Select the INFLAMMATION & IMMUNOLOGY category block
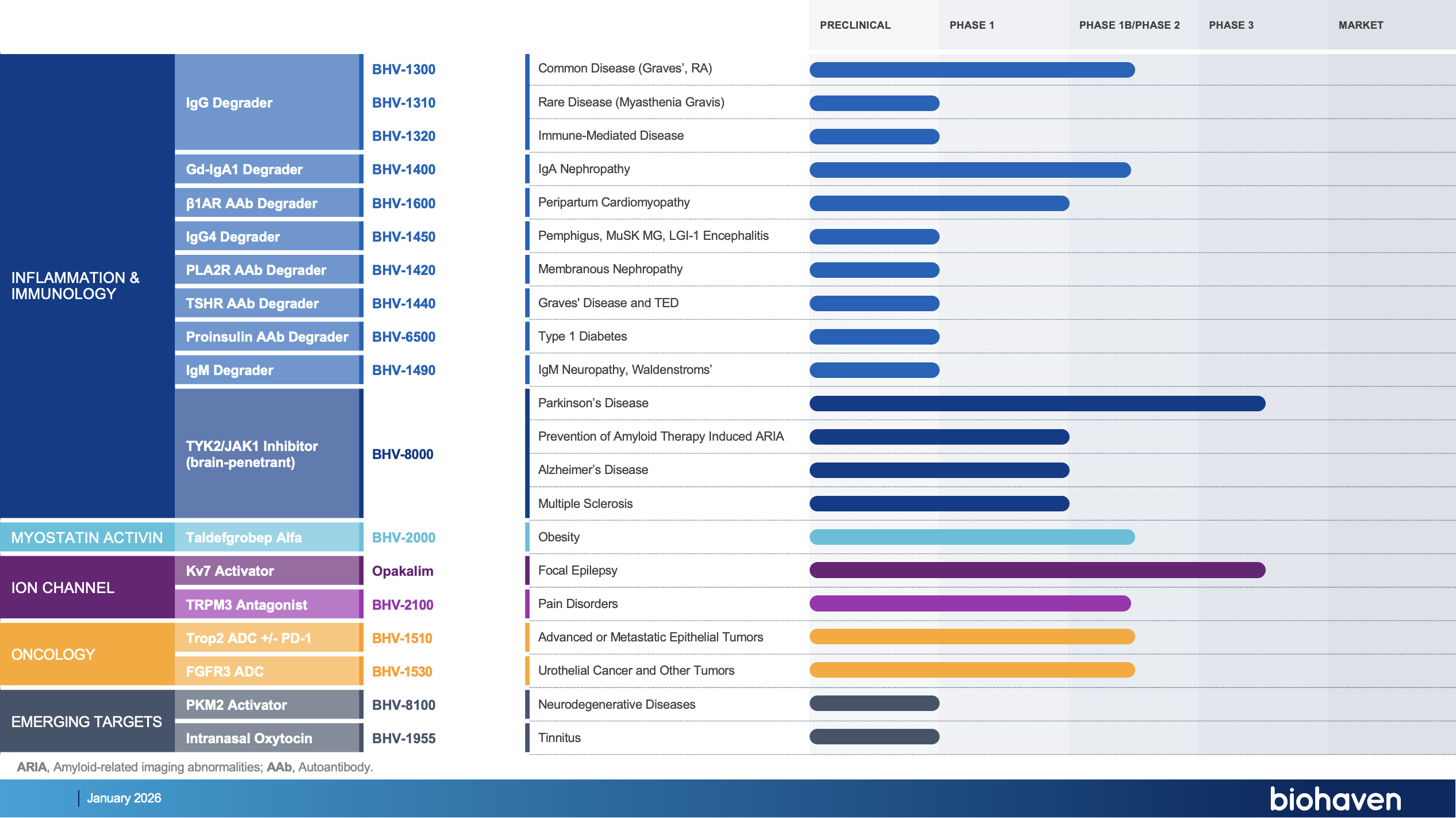 tap(86, 286)
